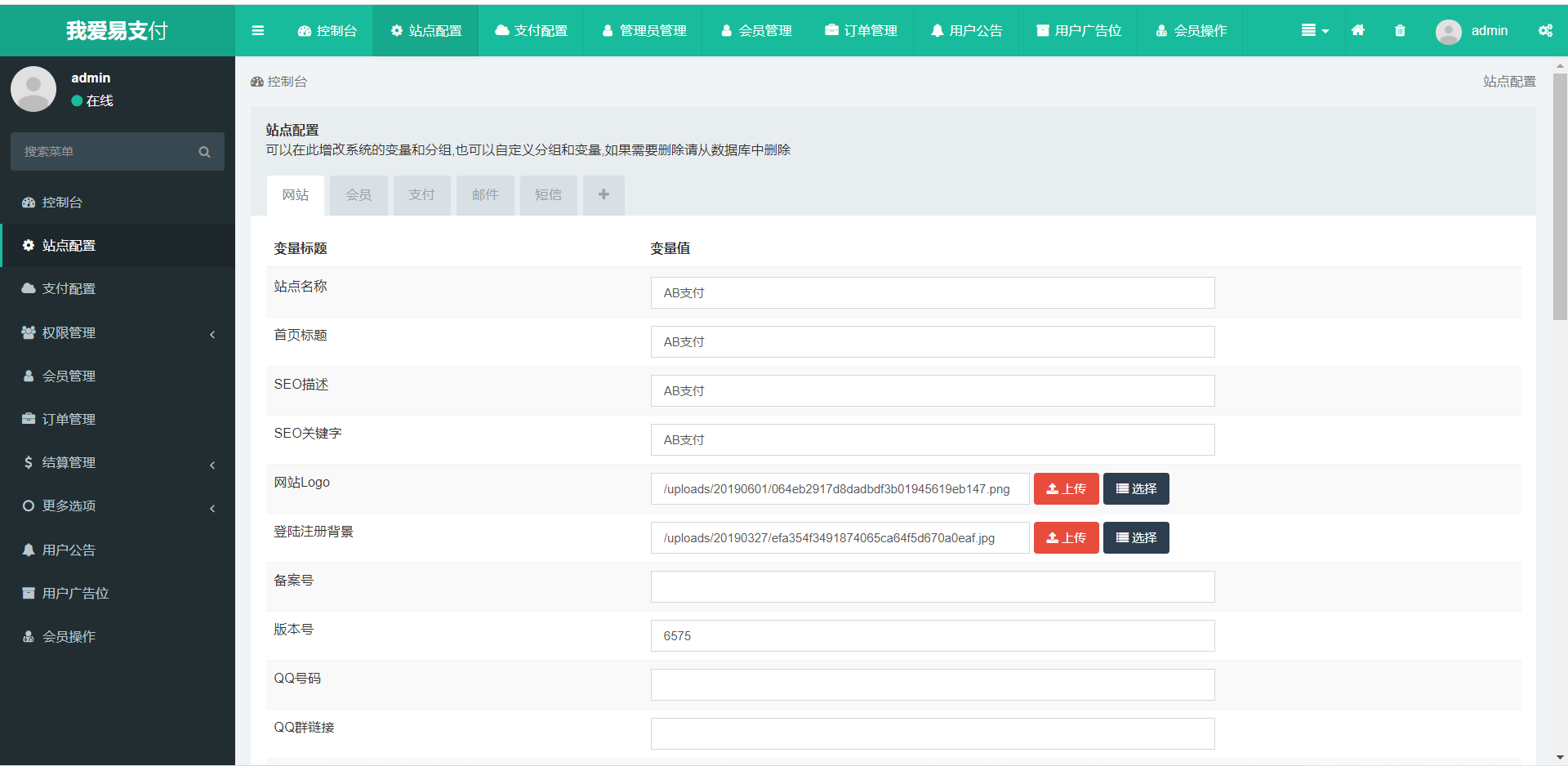Open 支付配置 in the top navigation

tap(532, 31)
